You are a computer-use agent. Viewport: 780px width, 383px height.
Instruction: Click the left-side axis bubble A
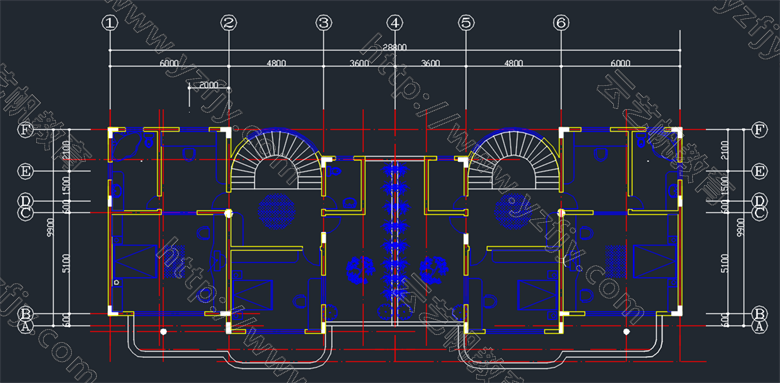pos(25,326)
